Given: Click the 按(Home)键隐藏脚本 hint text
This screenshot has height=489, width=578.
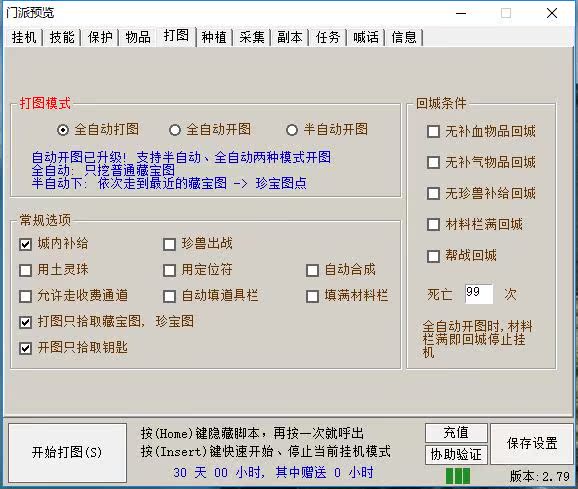Looking at the screenshot, I should (252, 433).
